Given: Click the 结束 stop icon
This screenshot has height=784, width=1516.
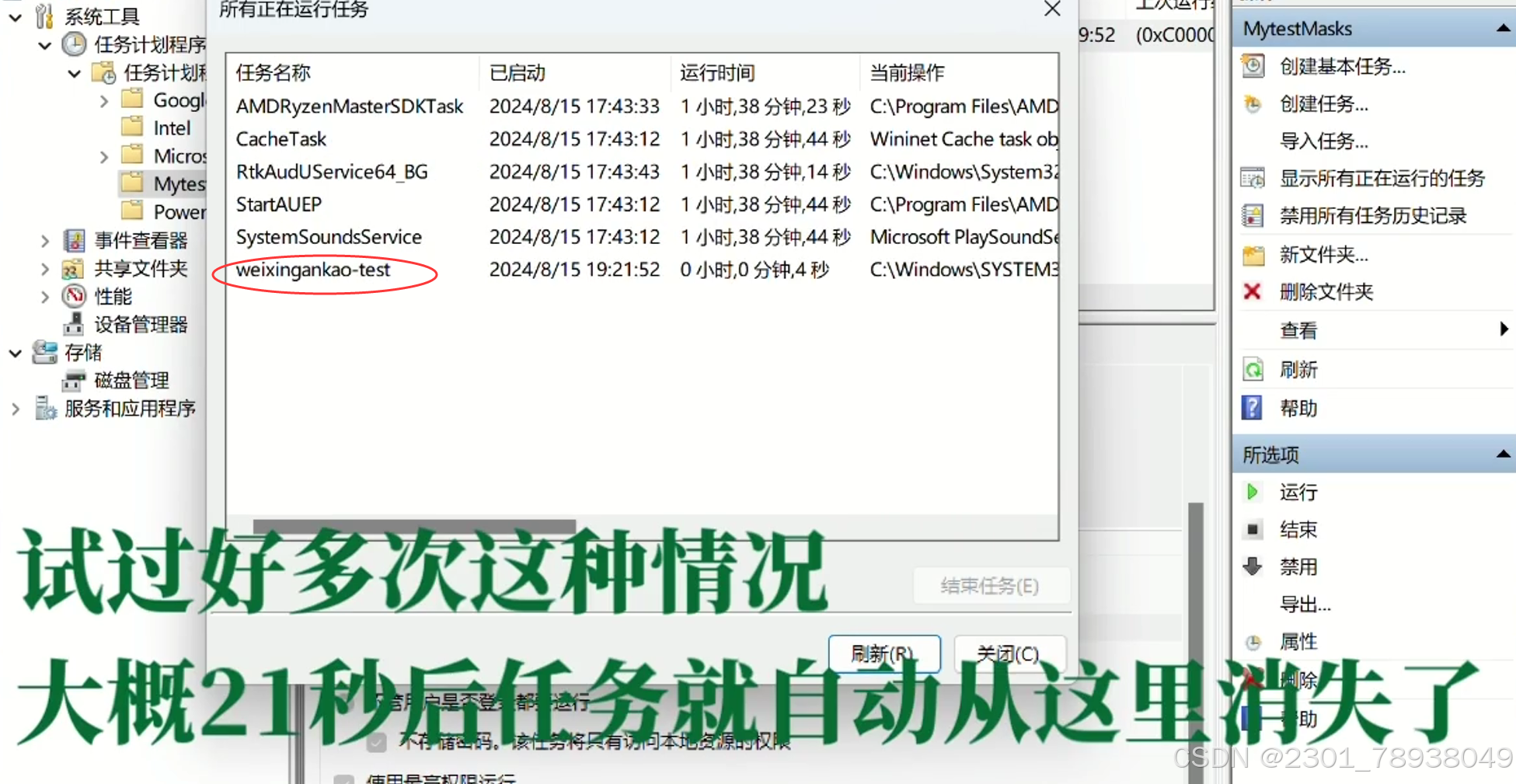Looking at the screenshot, I should coord(1253,529).
